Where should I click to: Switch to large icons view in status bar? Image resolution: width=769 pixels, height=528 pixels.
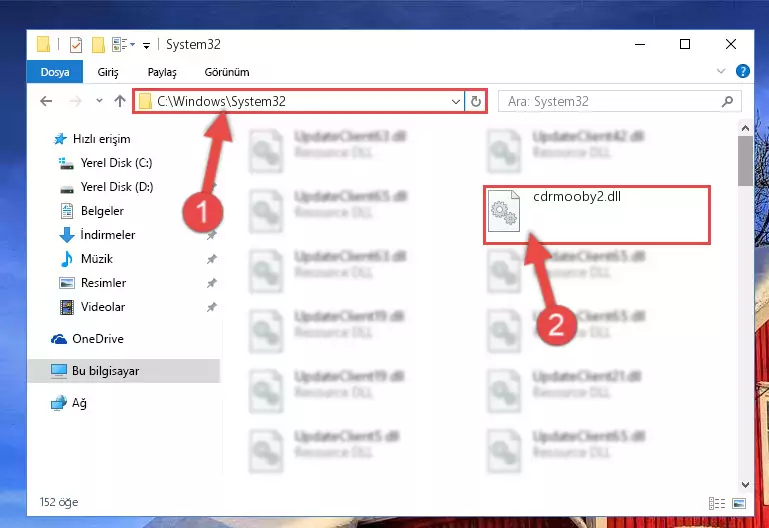739,503
